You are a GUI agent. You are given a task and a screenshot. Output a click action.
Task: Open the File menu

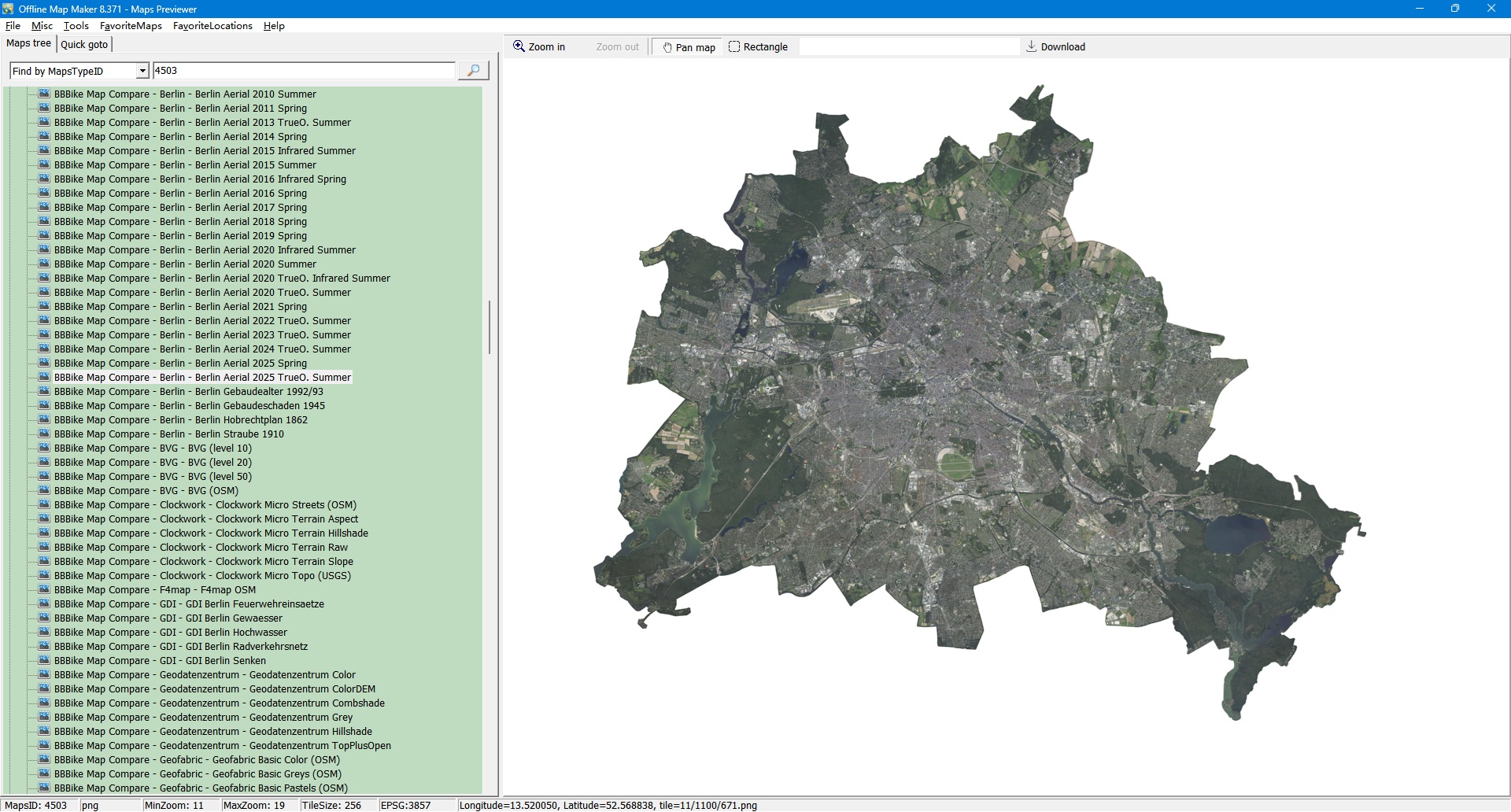click(13, 26)
